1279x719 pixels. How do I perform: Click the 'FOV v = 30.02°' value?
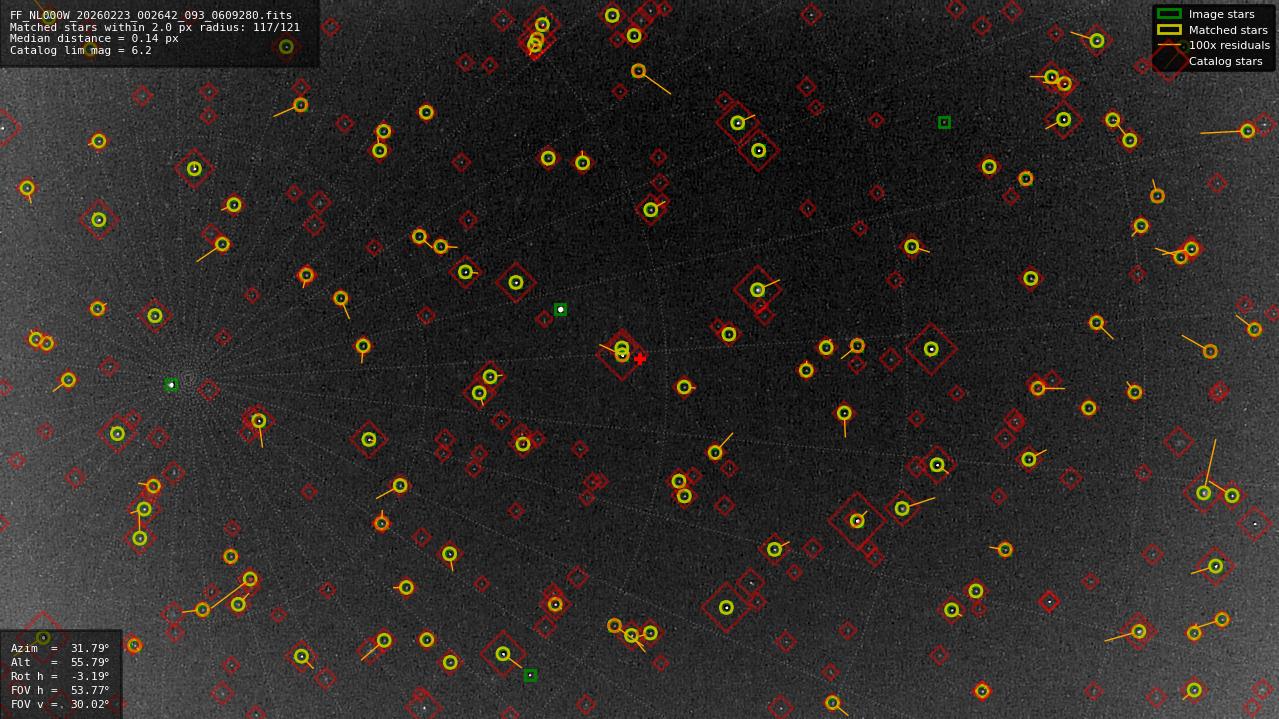click(60, 704)
